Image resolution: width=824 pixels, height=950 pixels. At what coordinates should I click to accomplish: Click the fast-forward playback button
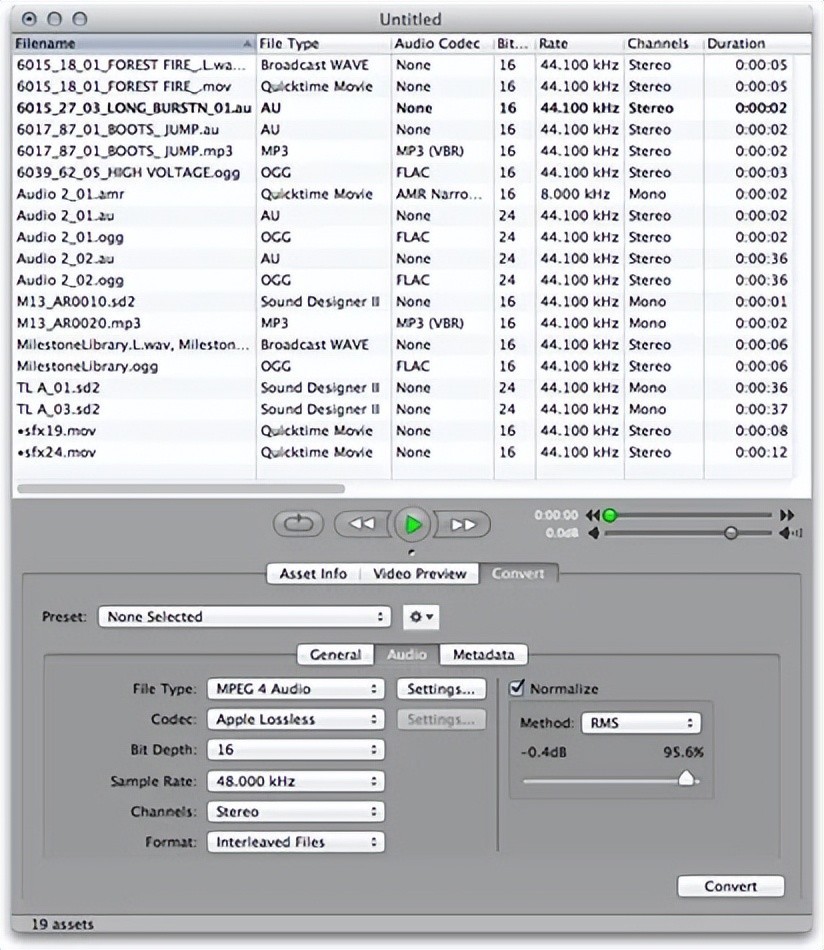(x=463, y=524)
